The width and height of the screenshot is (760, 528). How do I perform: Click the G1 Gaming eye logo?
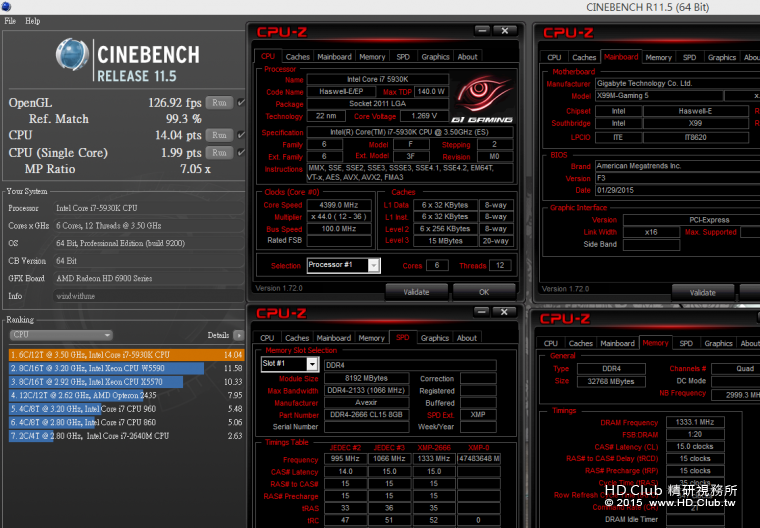(x=483, y=98)
